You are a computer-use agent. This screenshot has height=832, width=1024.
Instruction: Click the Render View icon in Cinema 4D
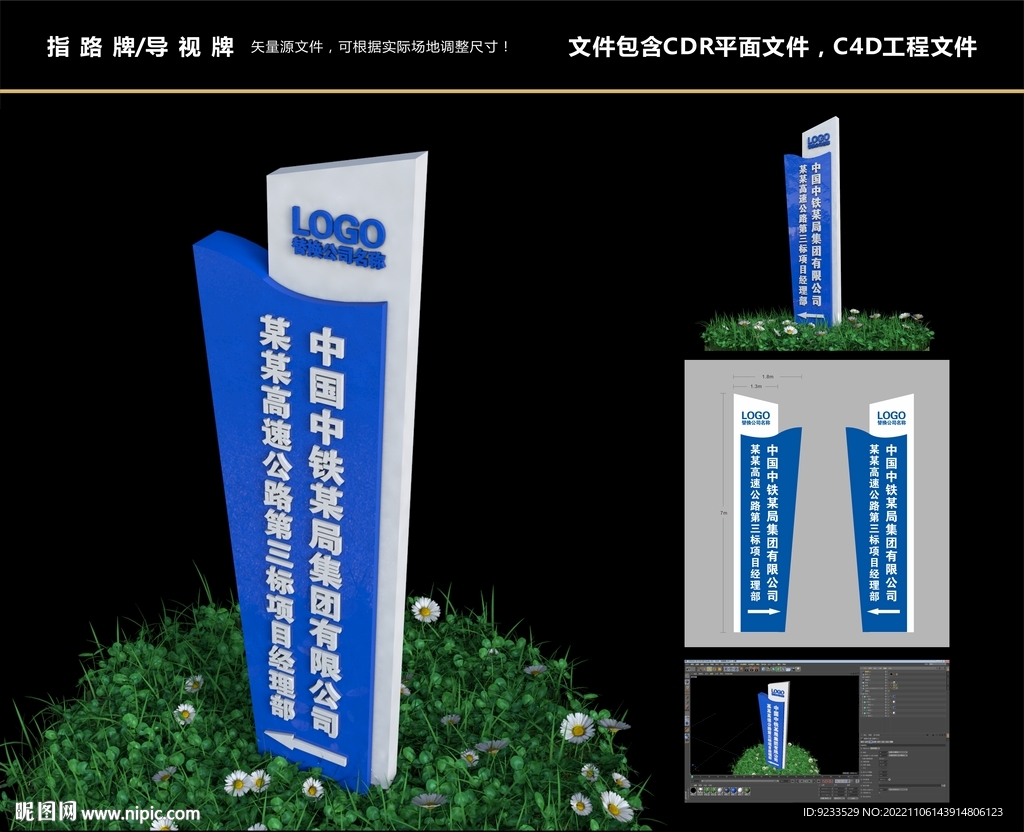click(x=746, y=669)
